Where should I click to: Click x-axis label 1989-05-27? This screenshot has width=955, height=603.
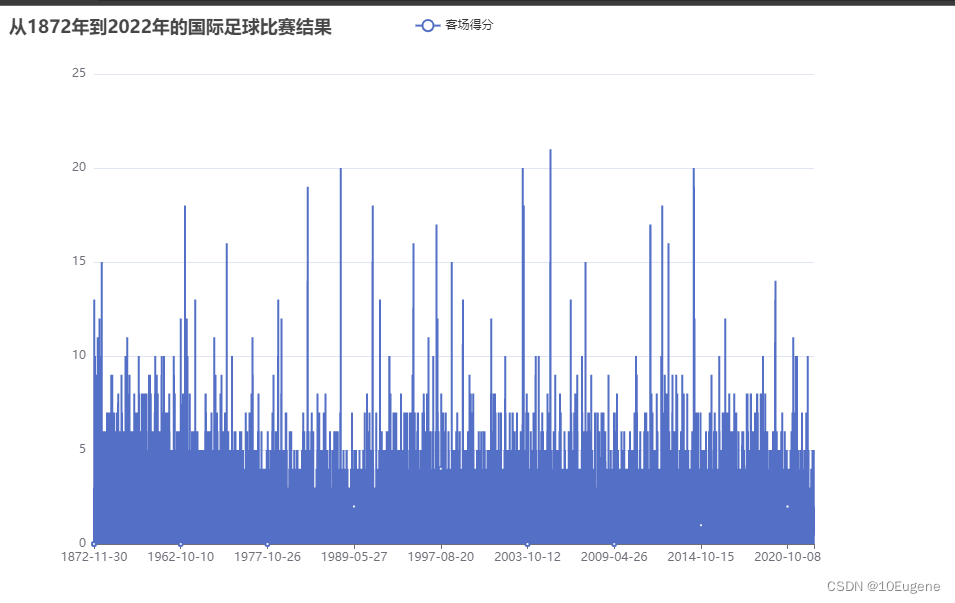[x=354, y=557]
